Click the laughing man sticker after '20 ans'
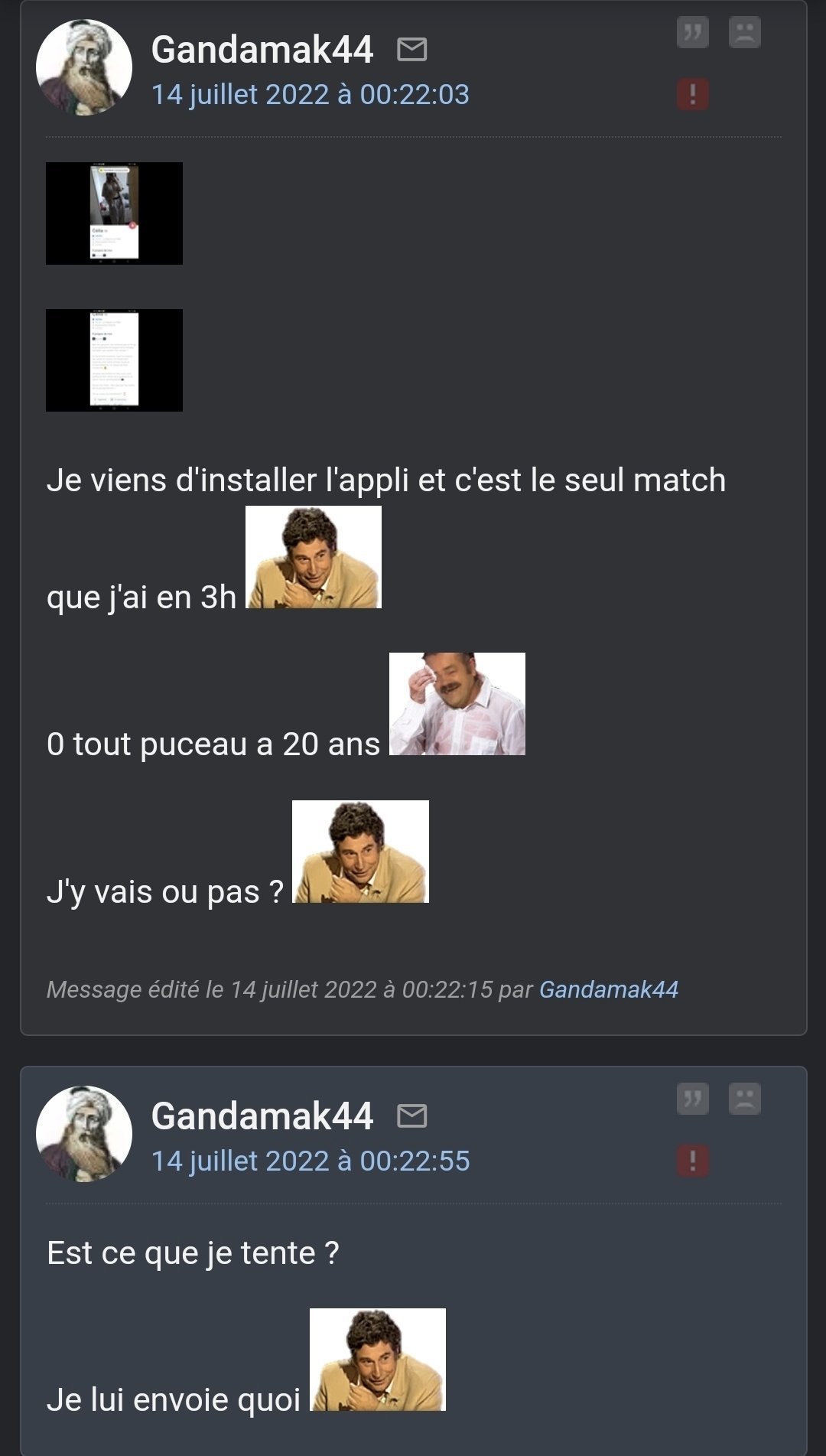This screenshot has height=1456, width=826. coord(457,704)
